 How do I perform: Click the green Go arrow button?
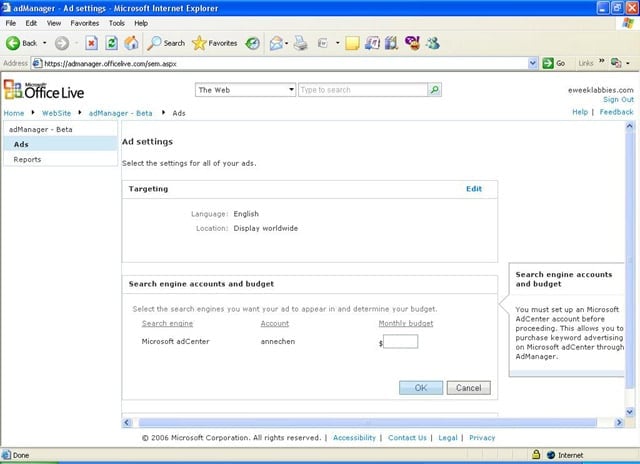click(x=548, y=63)
